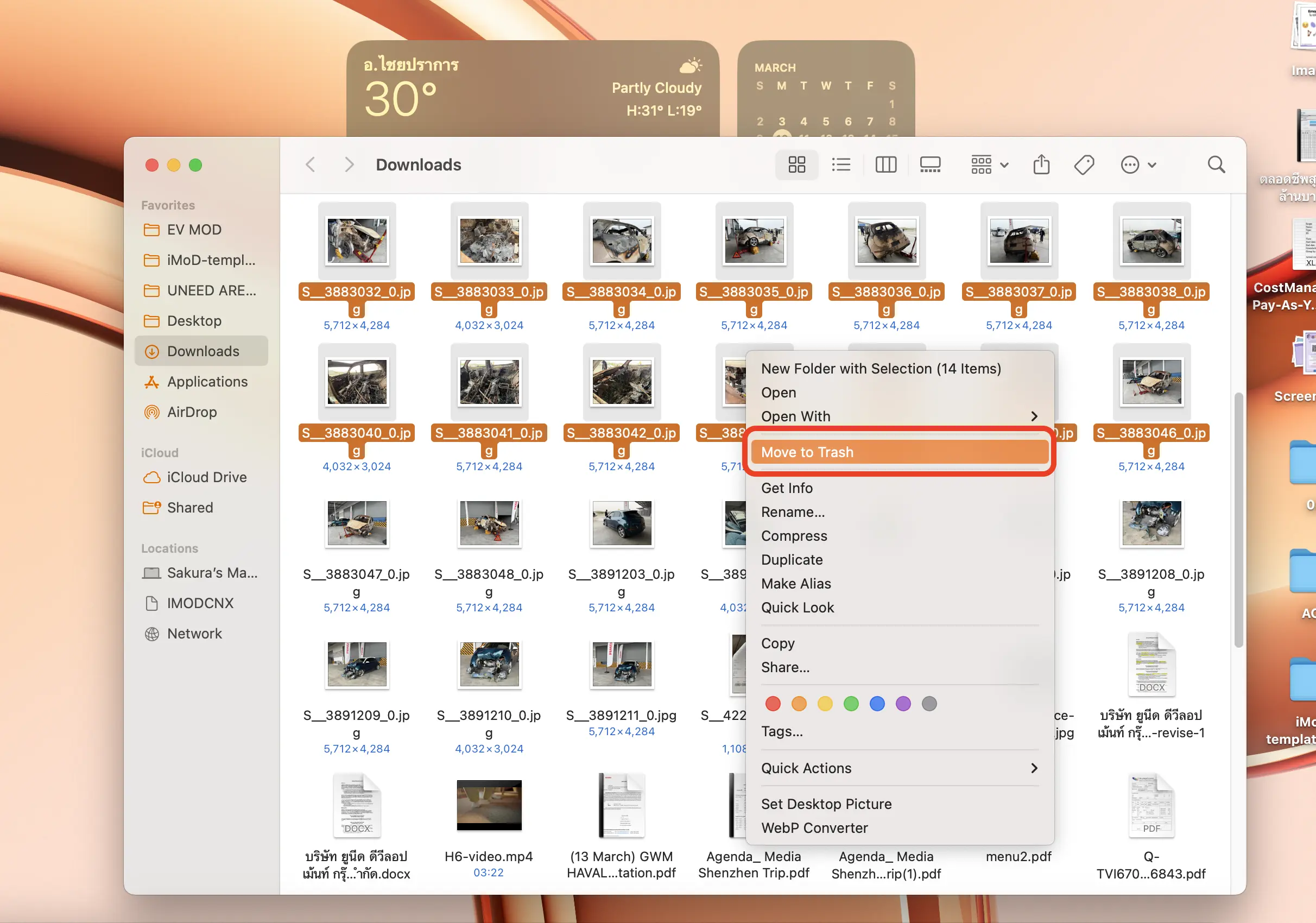Click the Share toolbar icon
Image resolution: width=1316 pixels, height=923 pixels.
tap(1041, 165)
